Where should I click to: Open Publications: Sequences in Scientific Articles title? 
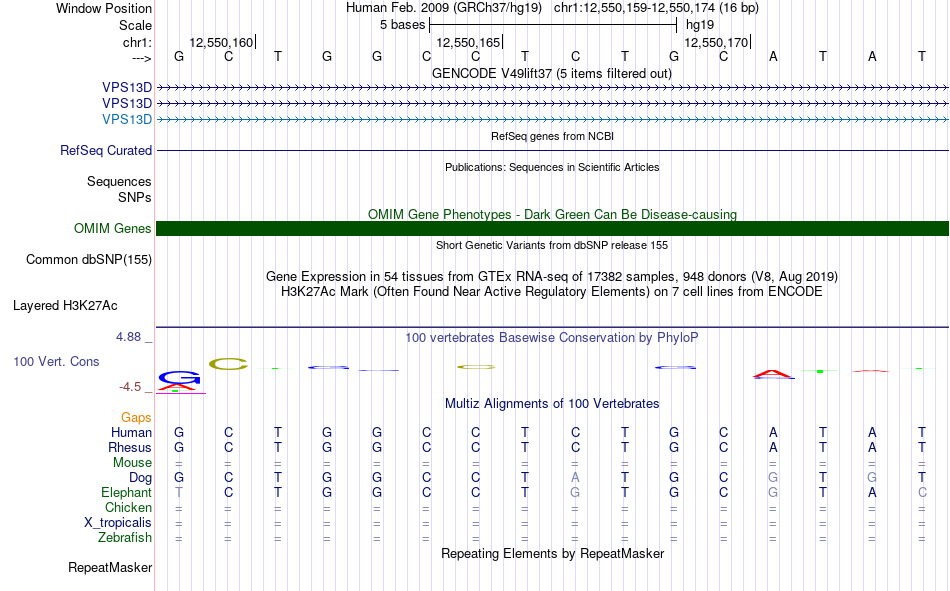[x=552, y=167]
